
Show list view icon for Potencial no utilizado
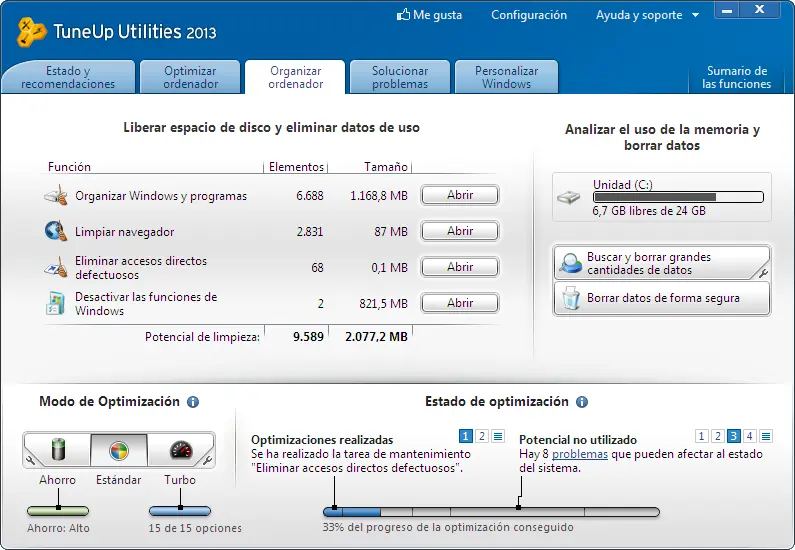766,436
